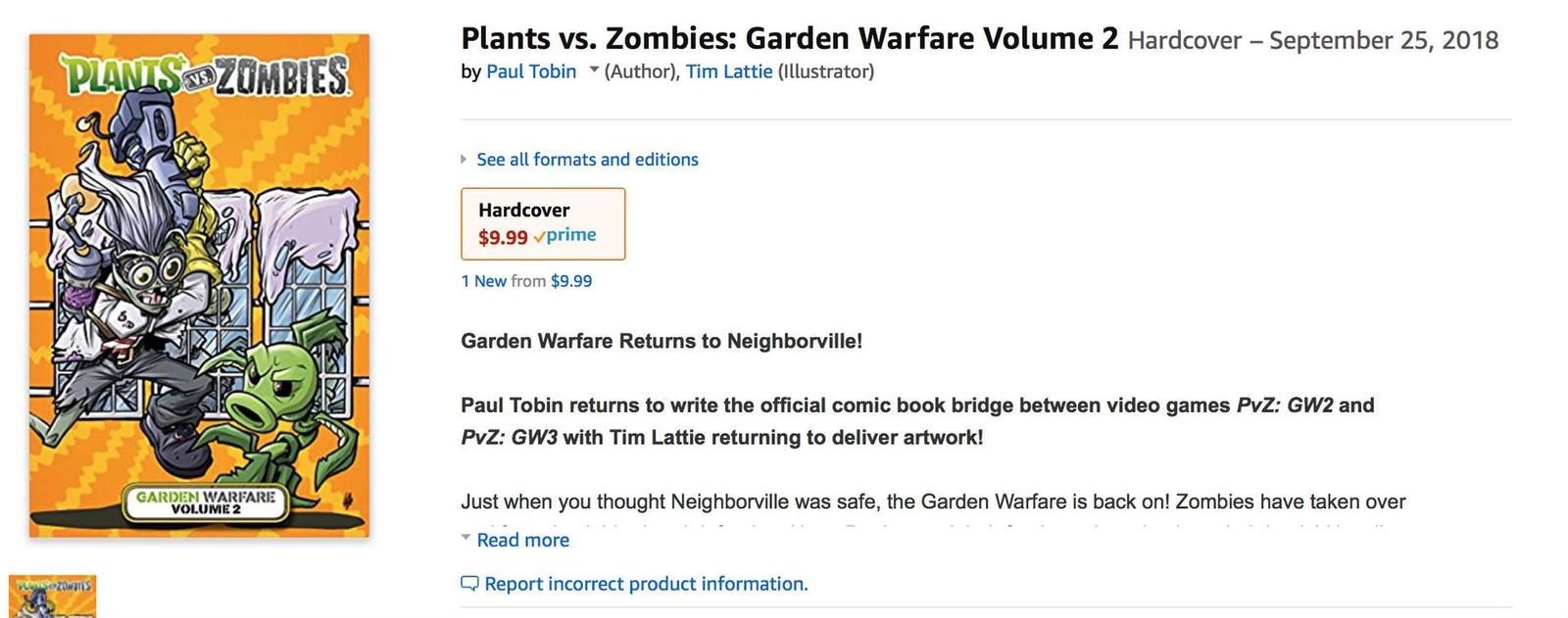
Task: Click the speech bubble report icon
Action: click(x=469, y=584)
